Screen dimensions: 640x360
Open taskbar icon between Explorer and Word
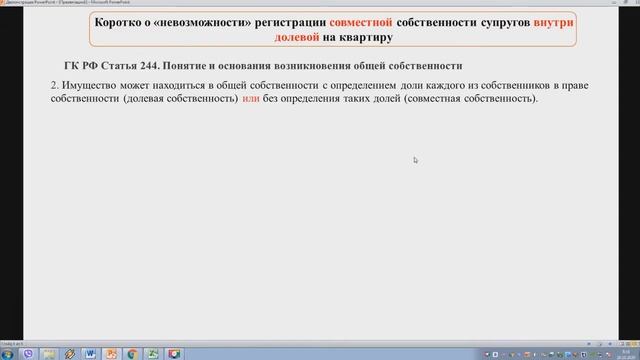coord(70,354)
